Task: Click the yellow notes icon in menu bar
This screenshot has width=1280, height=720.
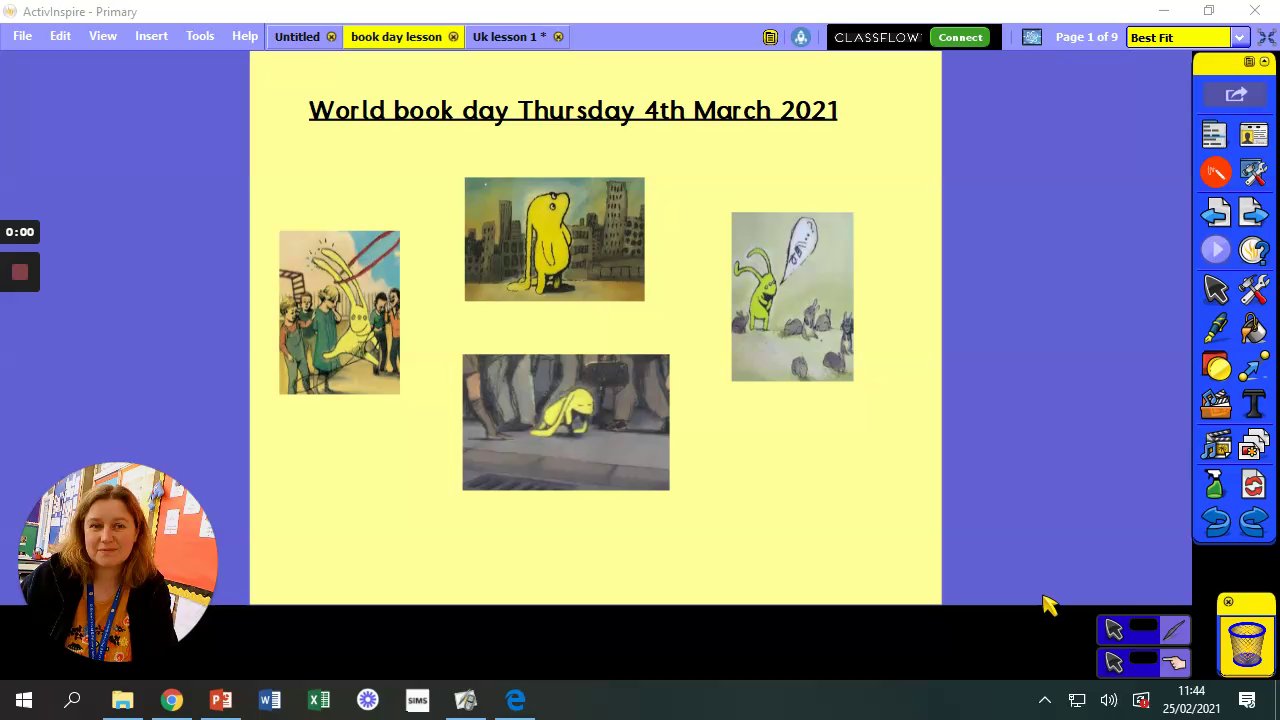Action: (770, 37)
